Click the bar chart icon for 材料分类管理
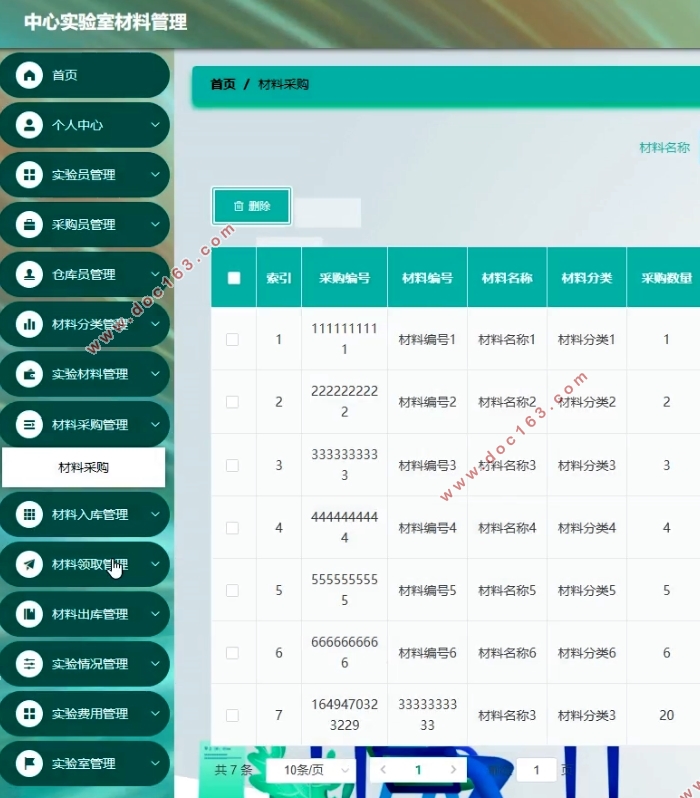 pos(29,324)
